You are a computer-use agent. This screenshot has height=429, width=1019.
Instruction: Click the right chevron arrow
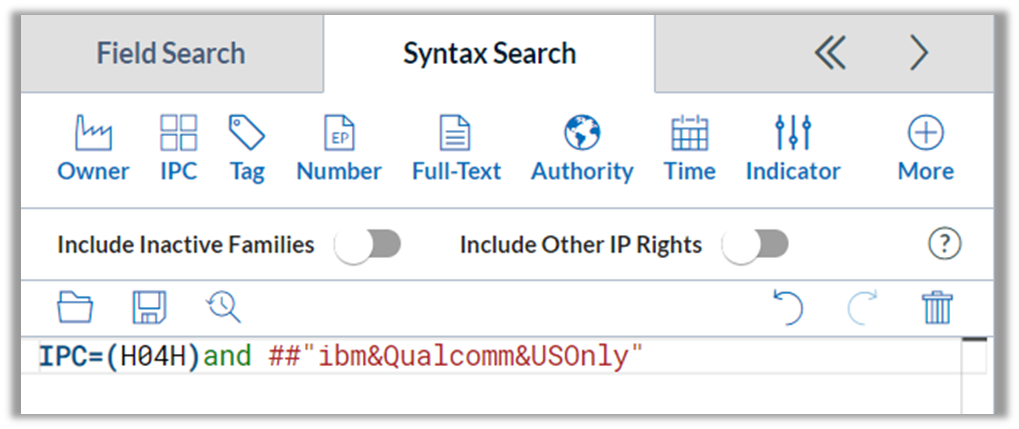tap(920, 53)
